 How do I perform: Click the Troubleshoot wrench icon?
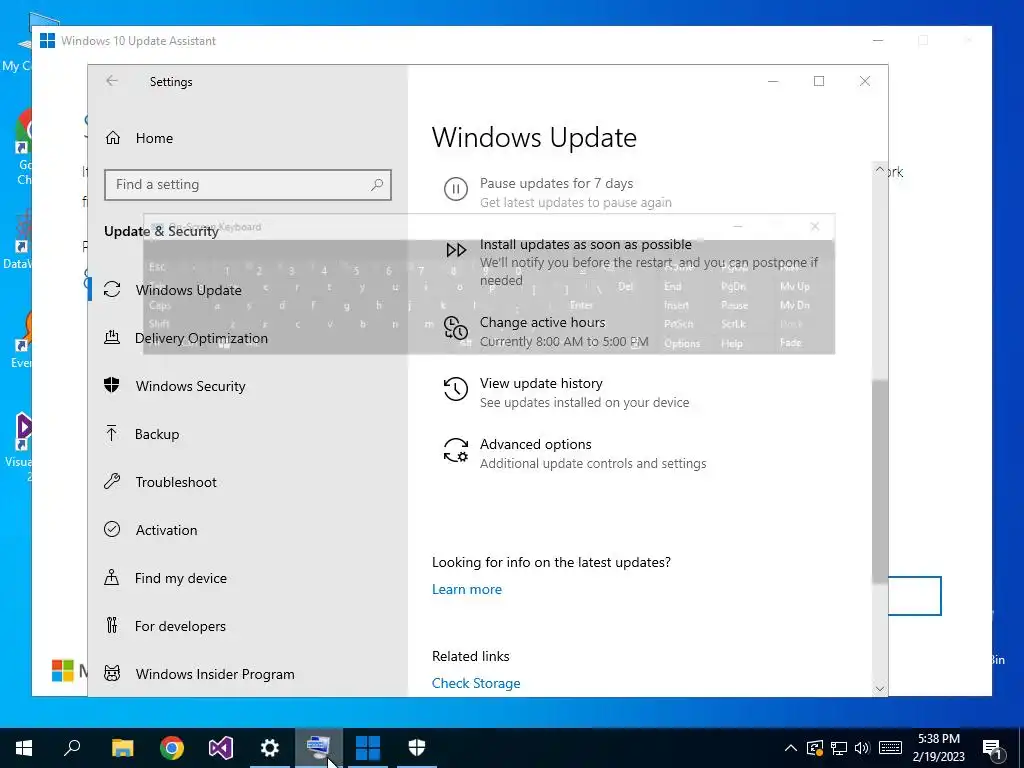click(x=112, y=482)
